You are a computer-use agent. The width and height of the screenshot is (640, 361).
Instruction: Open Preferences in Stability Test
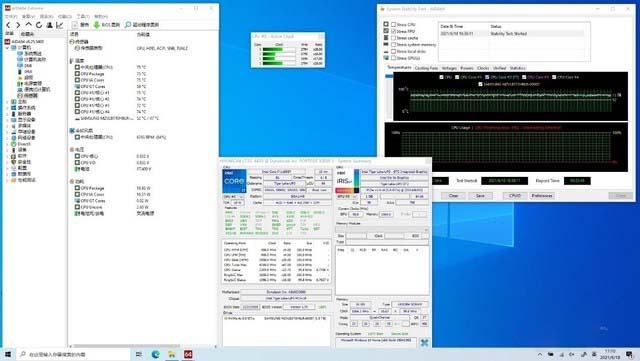(542, 196)
